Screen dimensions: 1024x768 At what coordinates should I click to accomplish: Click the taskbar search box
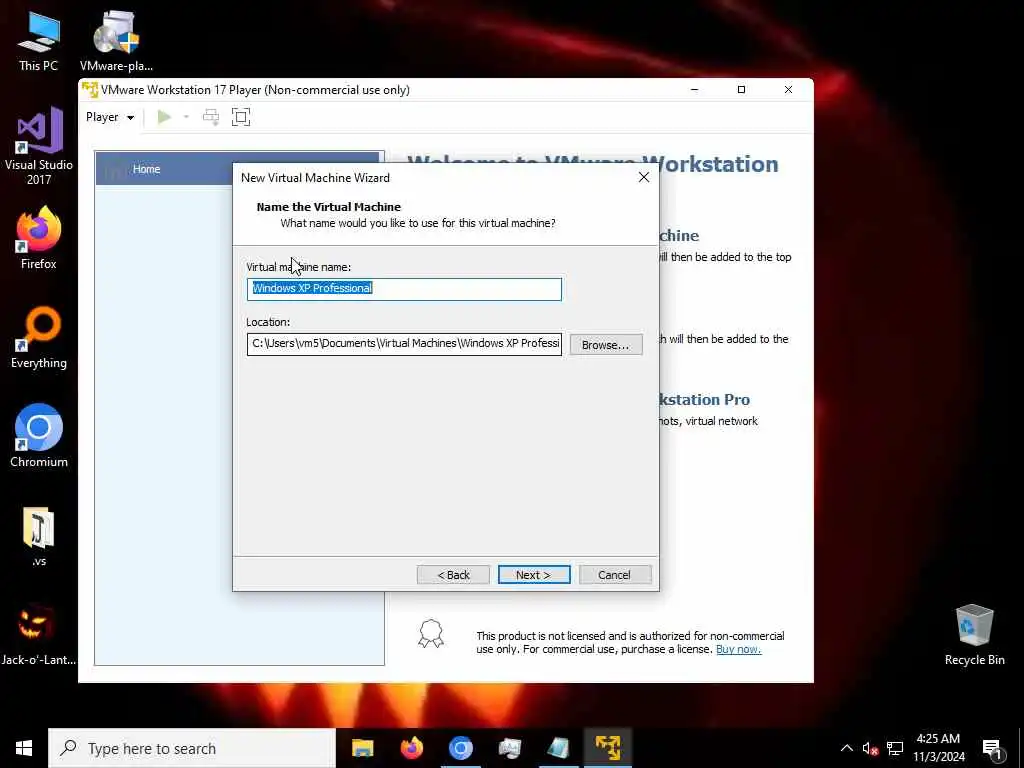[192, 748]
